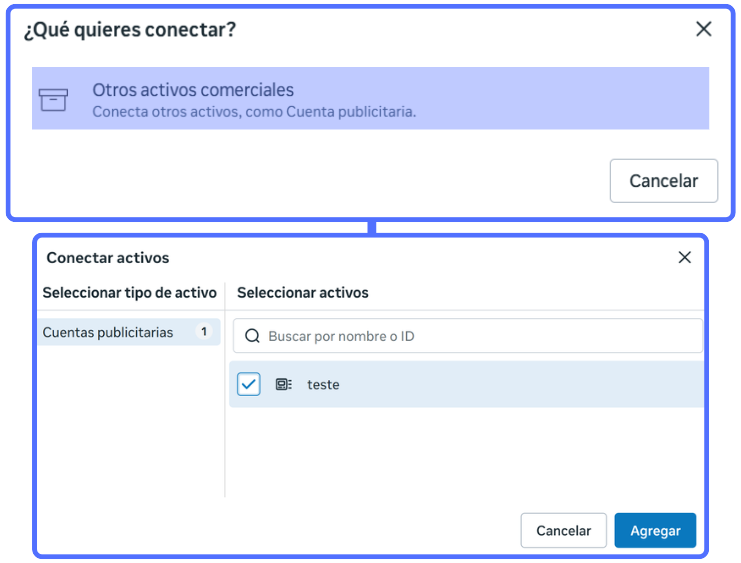Click the "Conecta otros activos" description text
The image size is (741, 563).
pos(254,112)
